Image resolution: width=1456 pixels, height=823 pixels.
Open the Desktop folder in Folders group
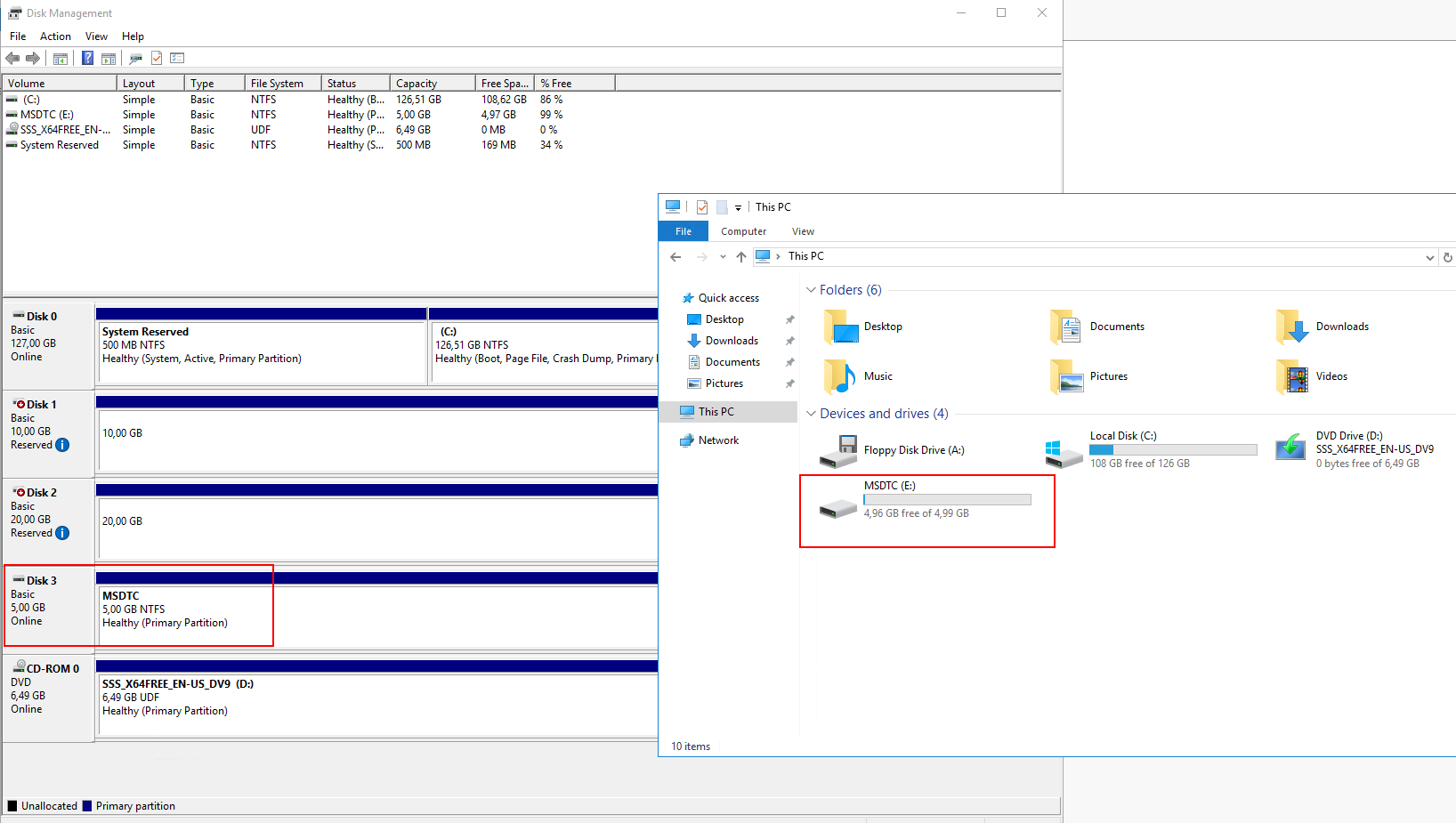click(x=862, y=327)
